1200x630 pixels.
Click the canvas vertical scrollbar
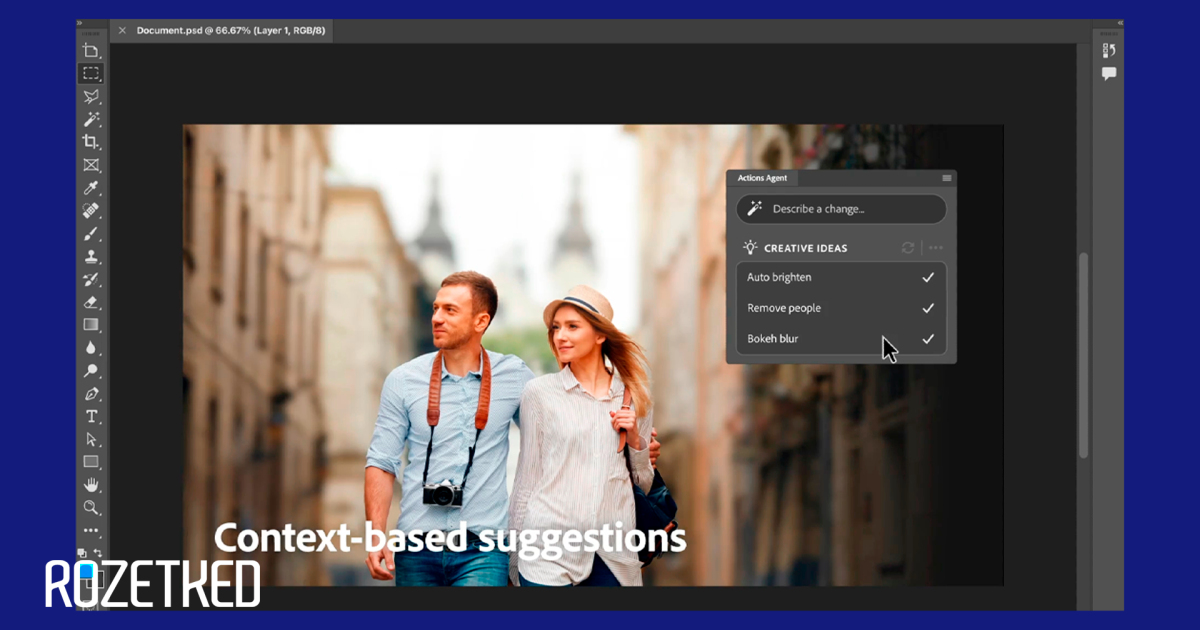pos(1083,355)
